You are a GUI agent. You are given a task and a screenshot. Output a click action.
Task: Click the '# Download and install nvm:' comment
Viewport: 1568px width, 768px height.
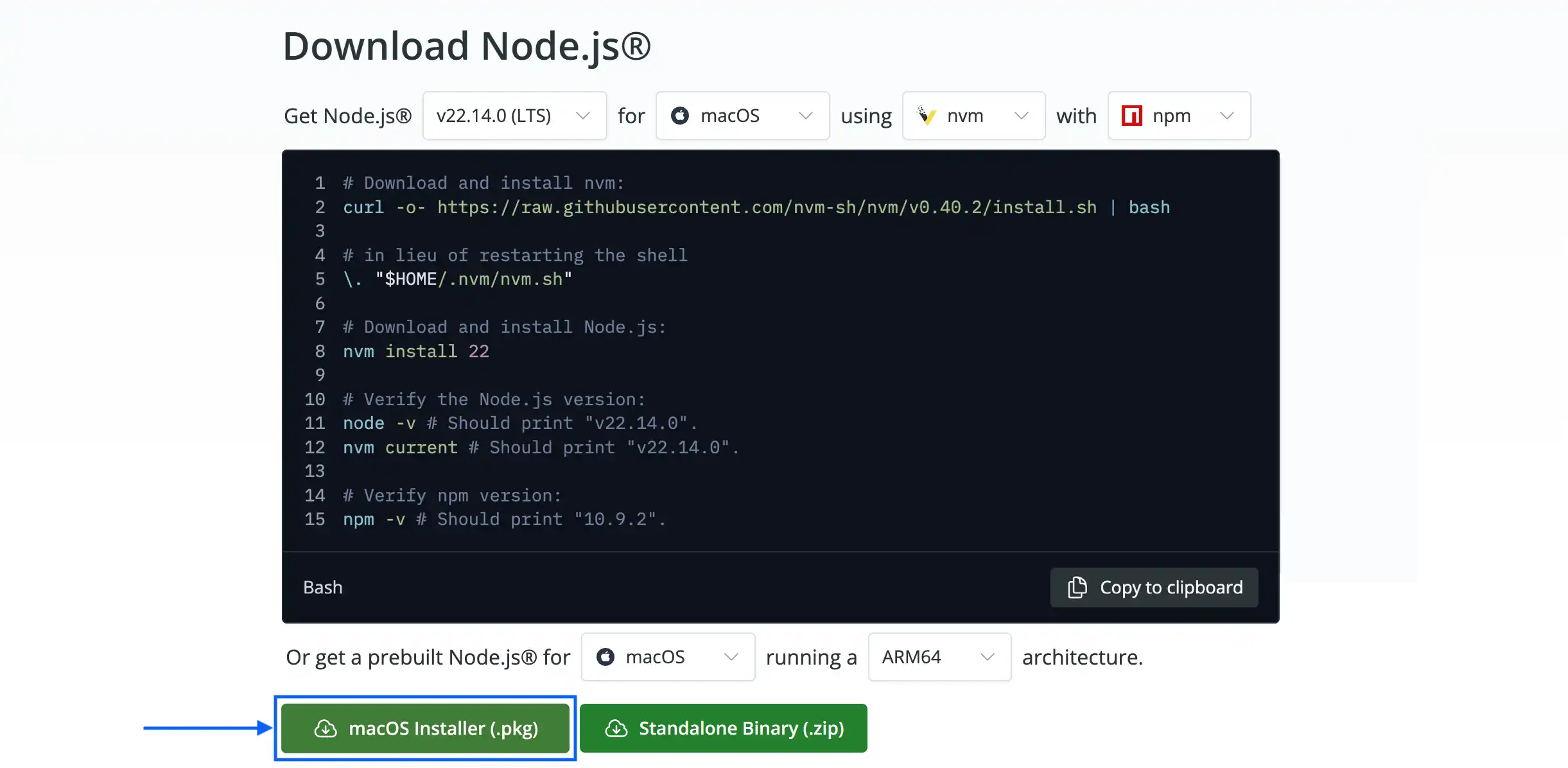pyautogui.click(x=483, y=183)
